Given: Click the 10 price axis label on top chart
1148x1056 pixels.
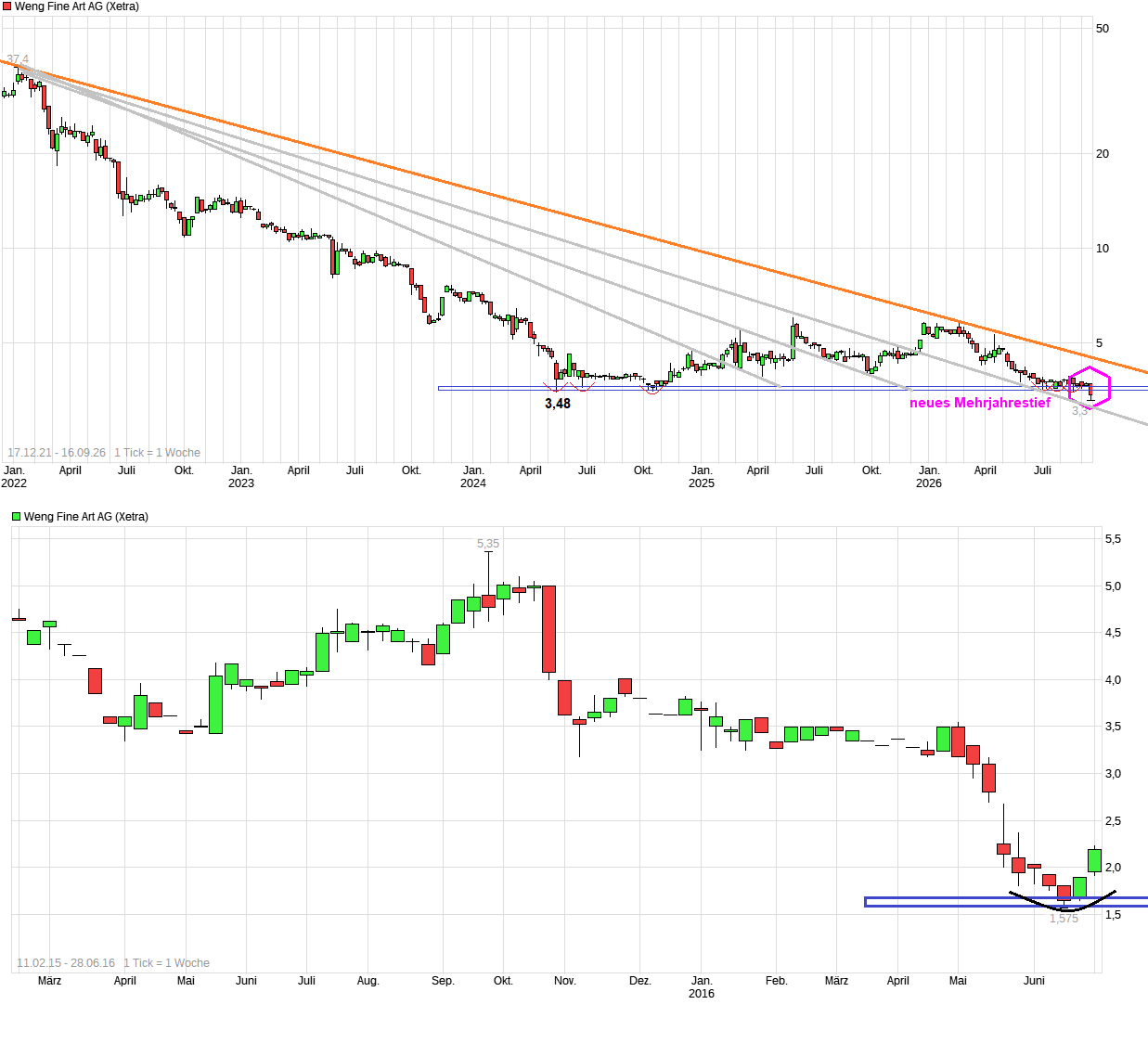Looking at the screenshot, I should click(x=1103, y=249).
